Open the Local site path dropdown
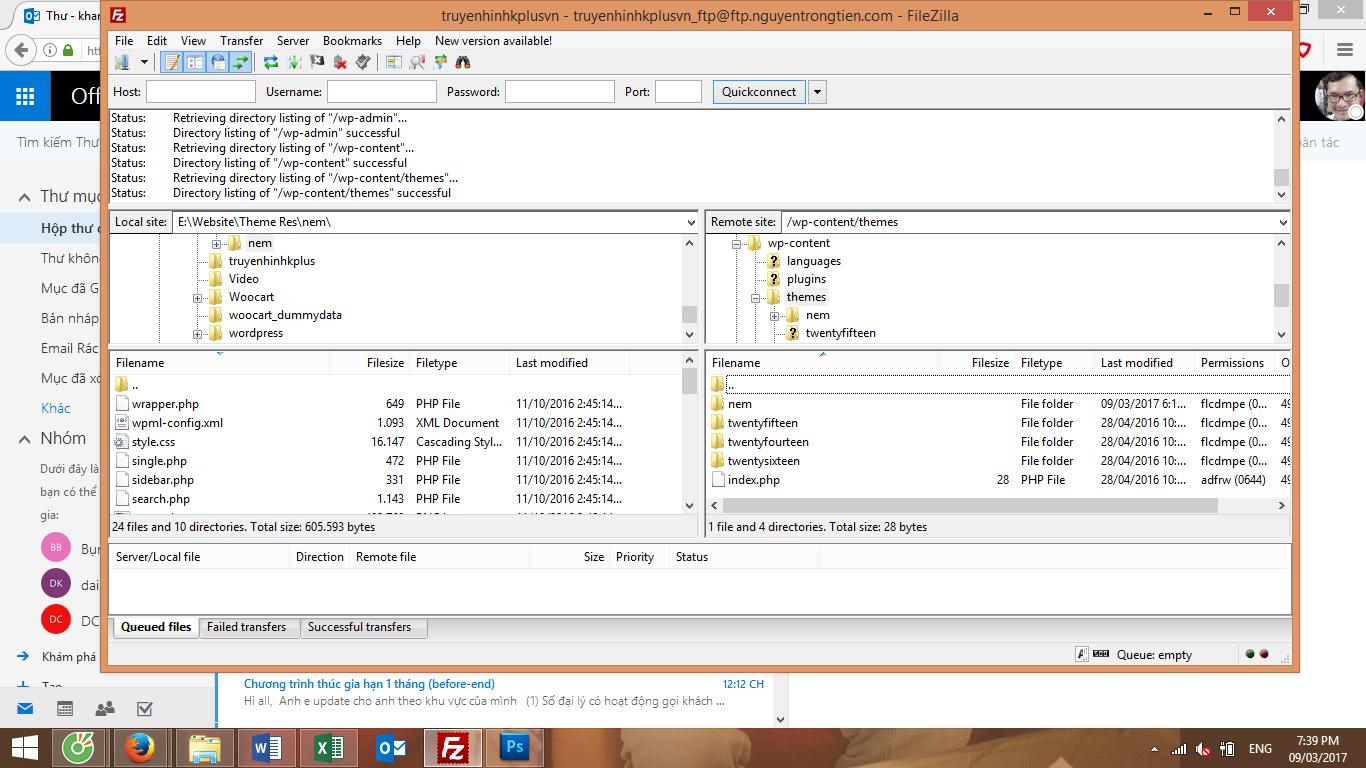The height and width of the screenshot is (768, 1366). (x=690, y=222)
